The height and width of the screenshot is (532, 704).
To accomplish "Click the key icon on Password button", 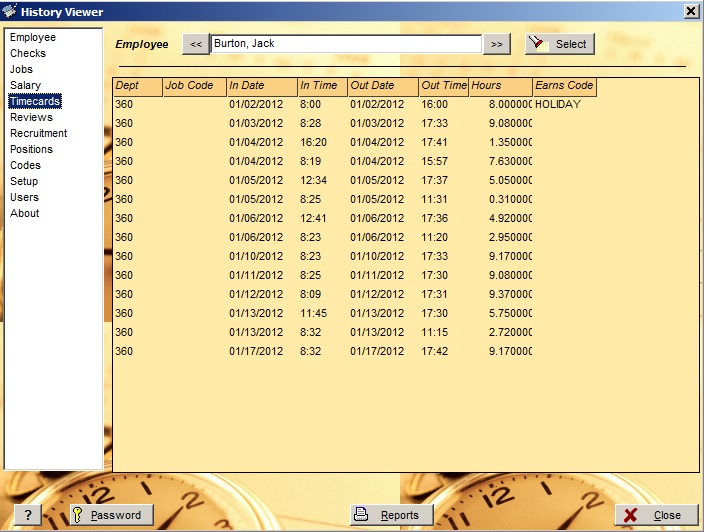I will 77,514.
